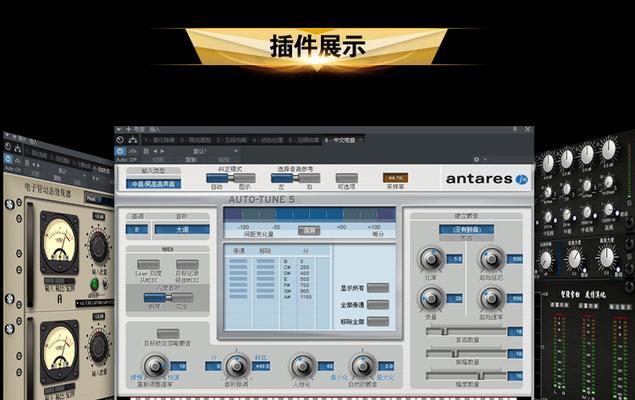Click the Humanize knob
Screen dimensions: 635x400
point(302,366)
